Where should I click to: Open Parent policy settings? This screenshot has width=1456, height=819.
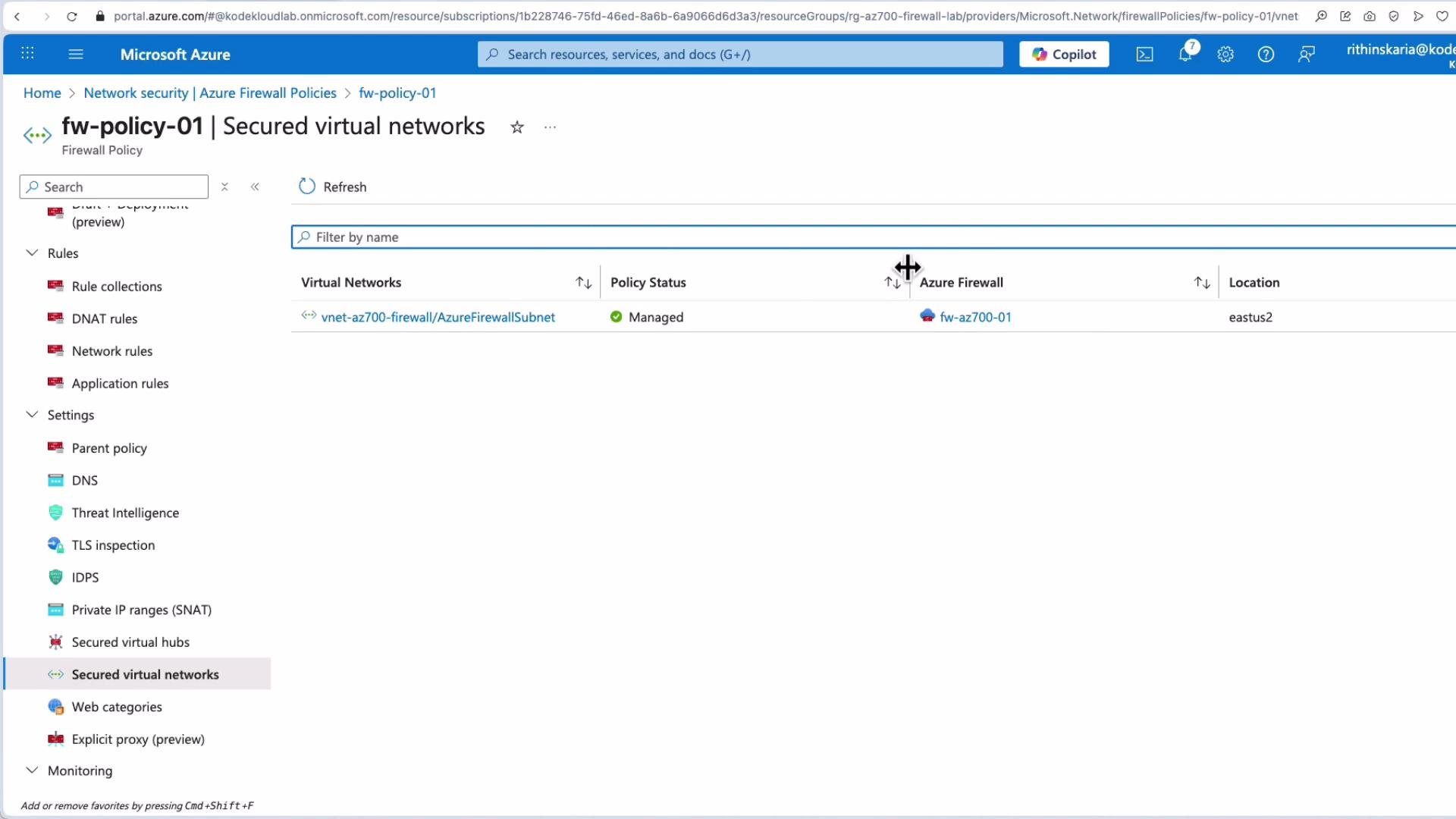coord(109,448)
